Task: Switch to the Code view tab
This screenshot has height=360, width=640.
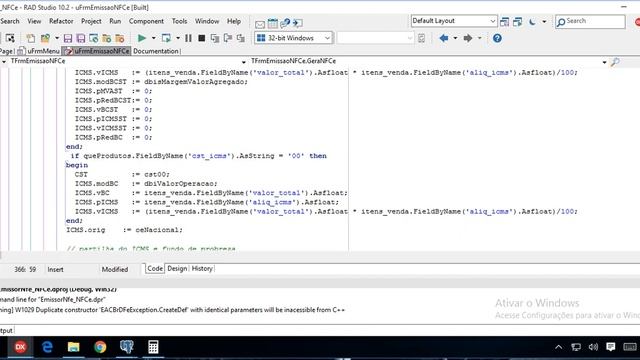Action: 155,269
